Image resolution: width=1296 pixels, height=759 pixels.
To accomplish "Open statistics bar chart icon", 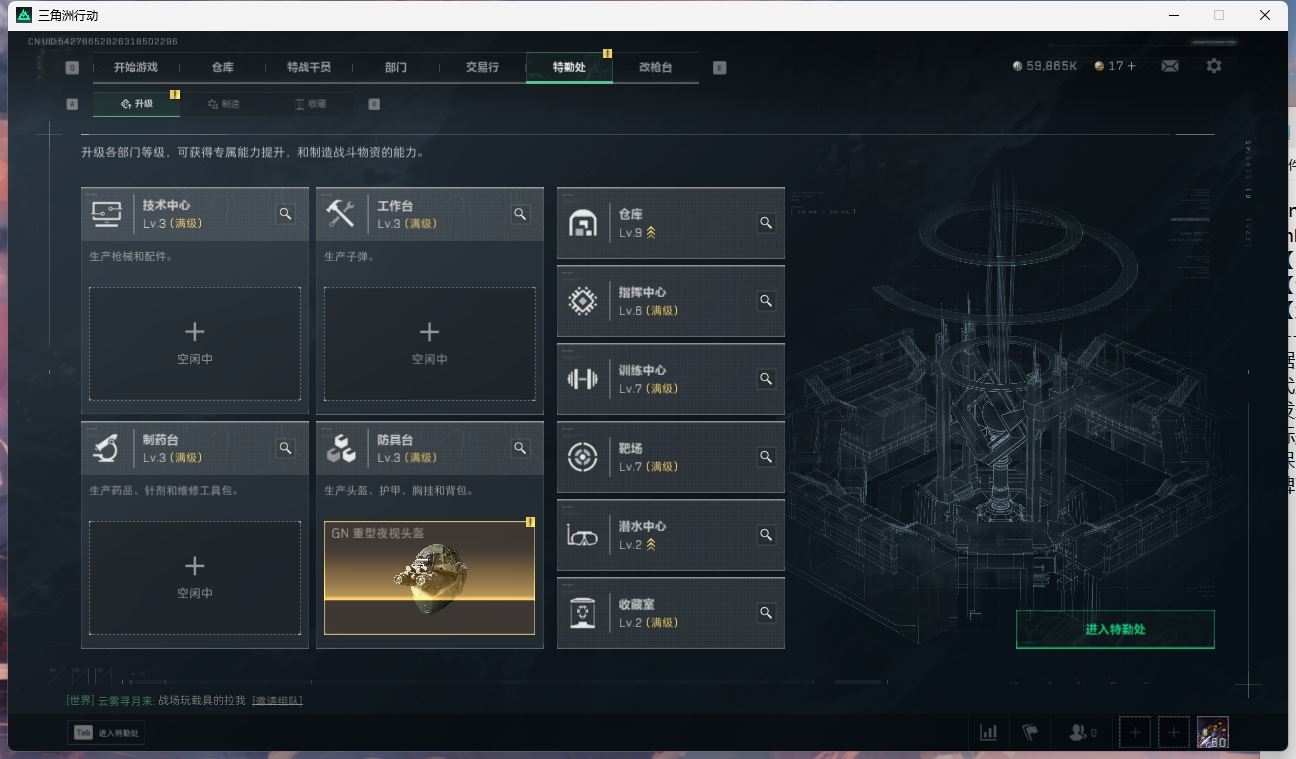I will point(988,732).
